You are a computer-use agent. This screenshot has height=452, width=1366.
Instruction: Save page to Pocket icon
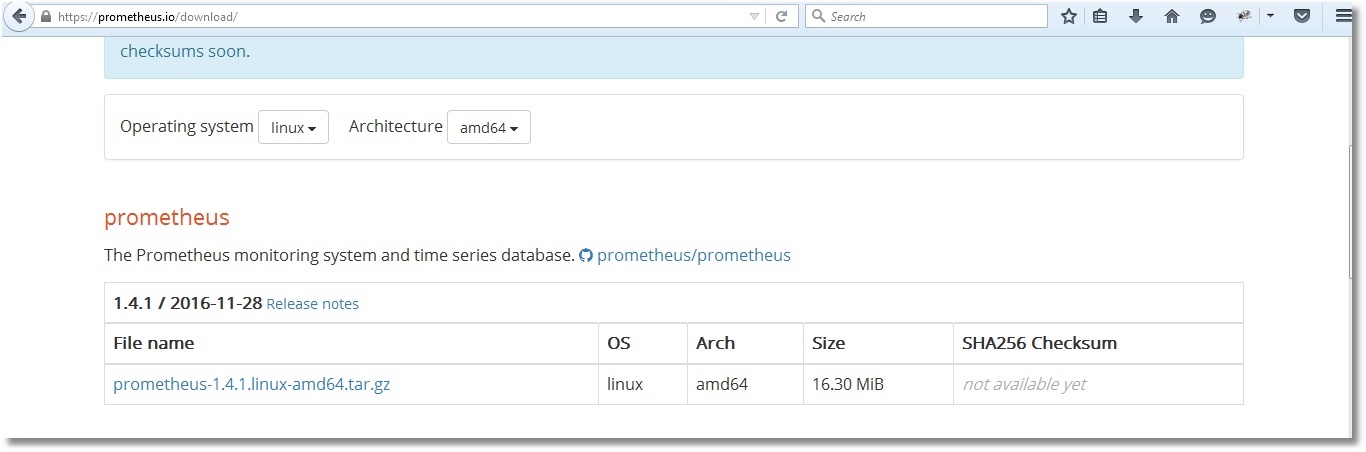[1302, 17]
